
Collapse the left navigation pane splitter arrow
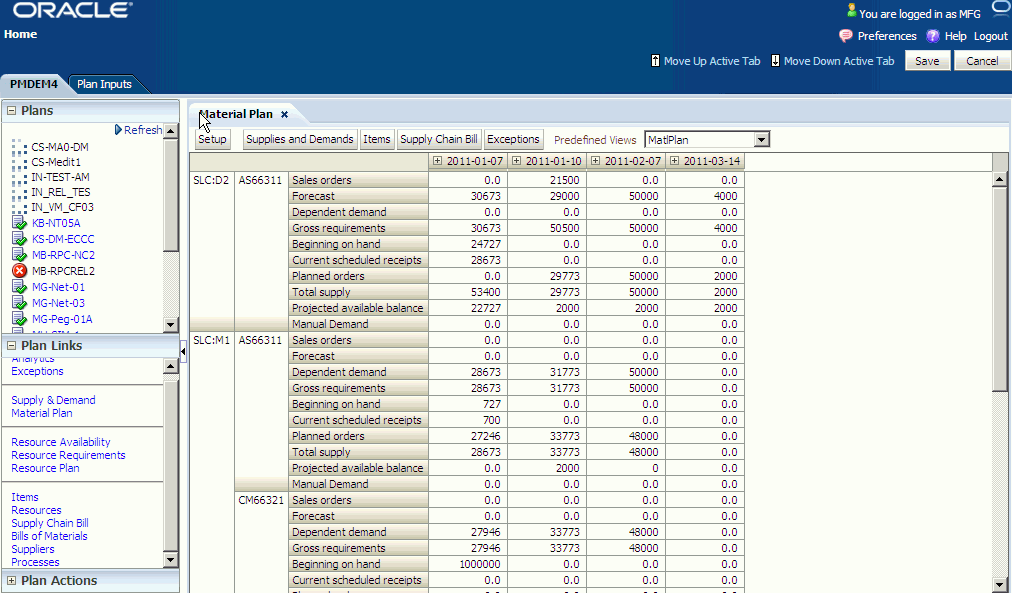183,352
